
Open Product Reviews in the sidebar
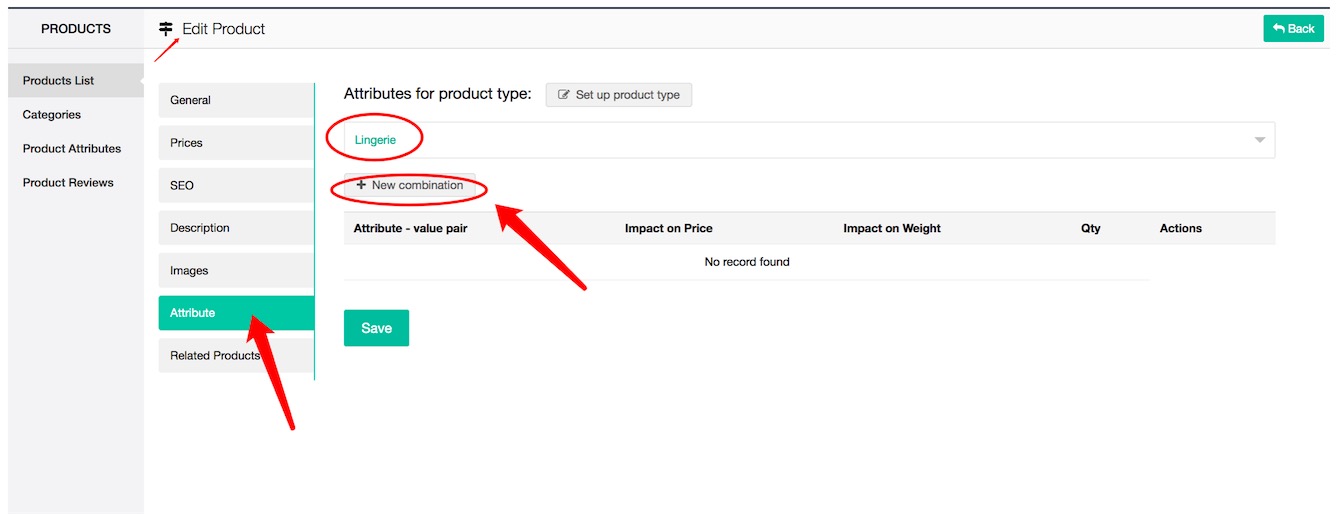(x=68, y=183)
